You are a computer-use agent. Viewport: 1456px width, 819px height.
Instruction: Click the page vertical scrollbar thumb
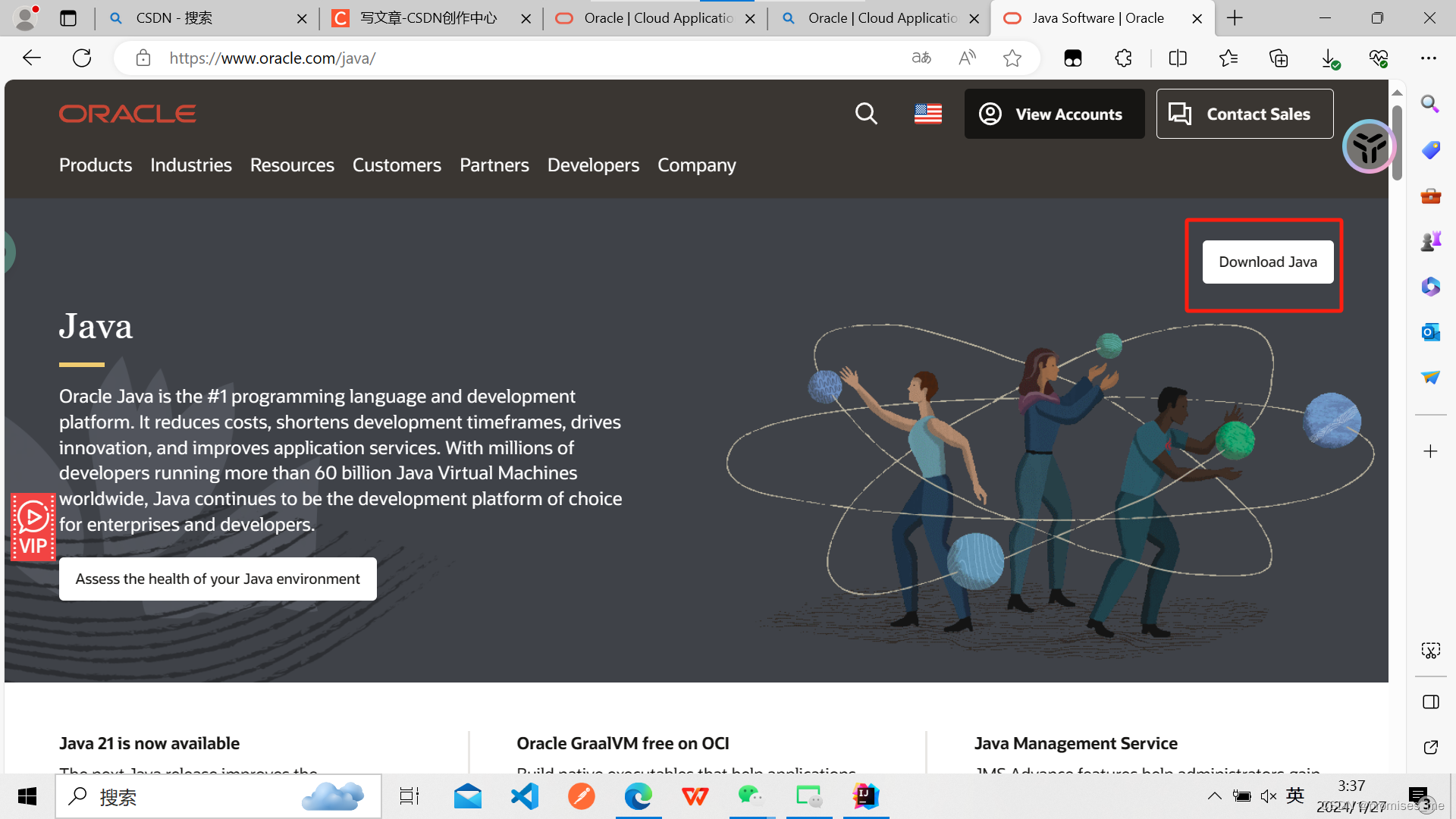1397,143
